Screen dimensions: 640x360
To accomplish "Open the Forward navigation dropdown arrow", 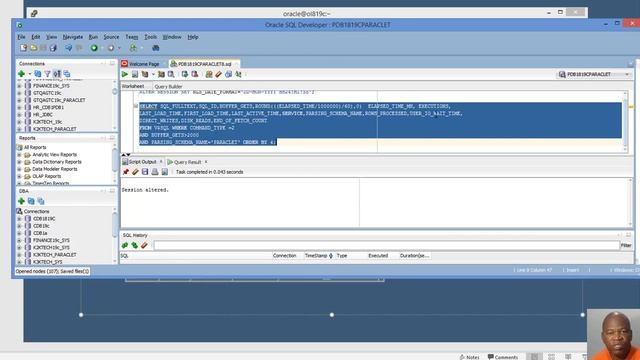I will (119, 48).
